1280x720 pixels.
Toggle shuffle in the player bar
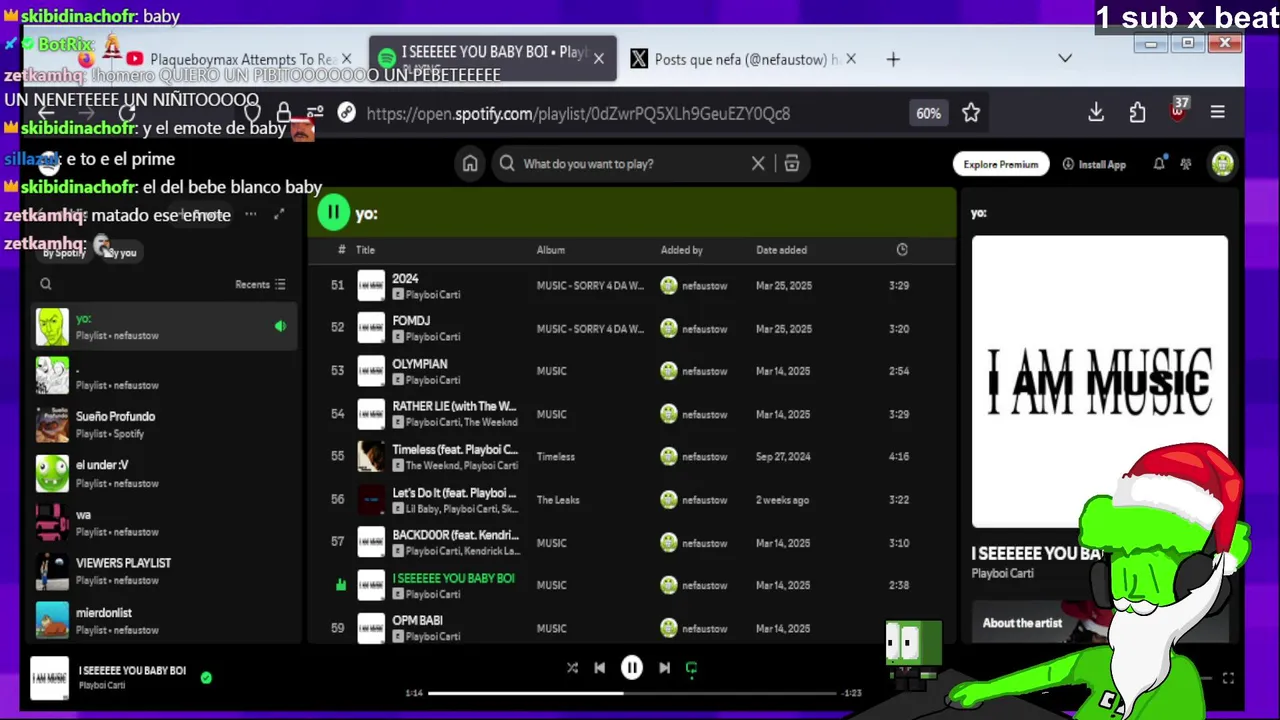572,668
